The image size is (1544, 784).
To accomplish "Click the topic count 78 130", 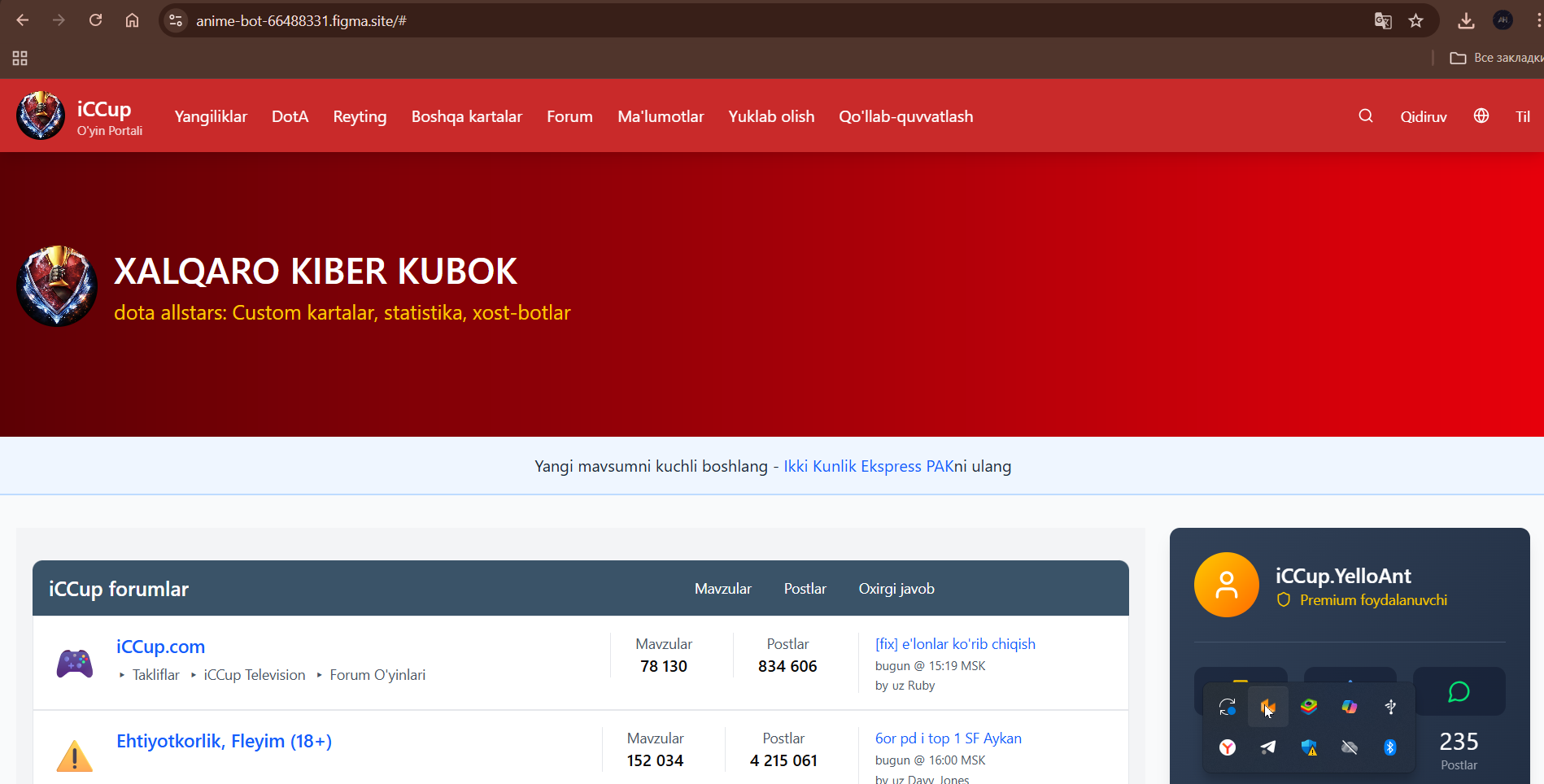I will pos(664,666).
